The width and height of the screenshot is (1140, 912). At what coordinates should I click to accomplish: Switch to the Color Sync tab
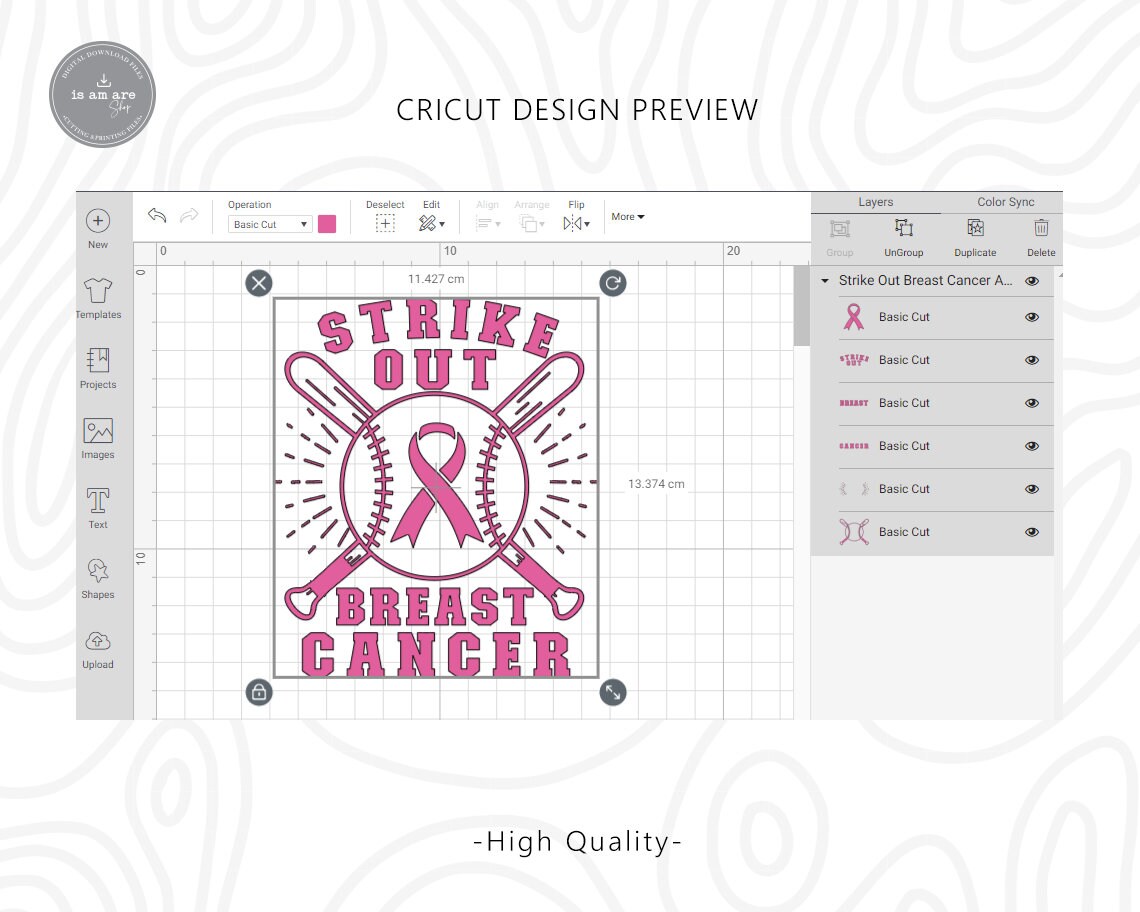pos(1004,202)
